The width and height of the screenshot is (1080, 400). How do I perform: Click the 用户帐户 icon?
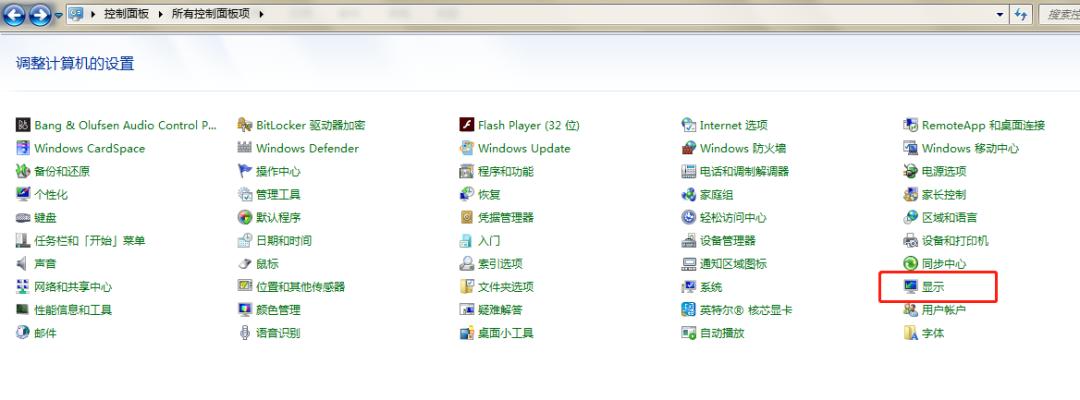coord(911,310)
